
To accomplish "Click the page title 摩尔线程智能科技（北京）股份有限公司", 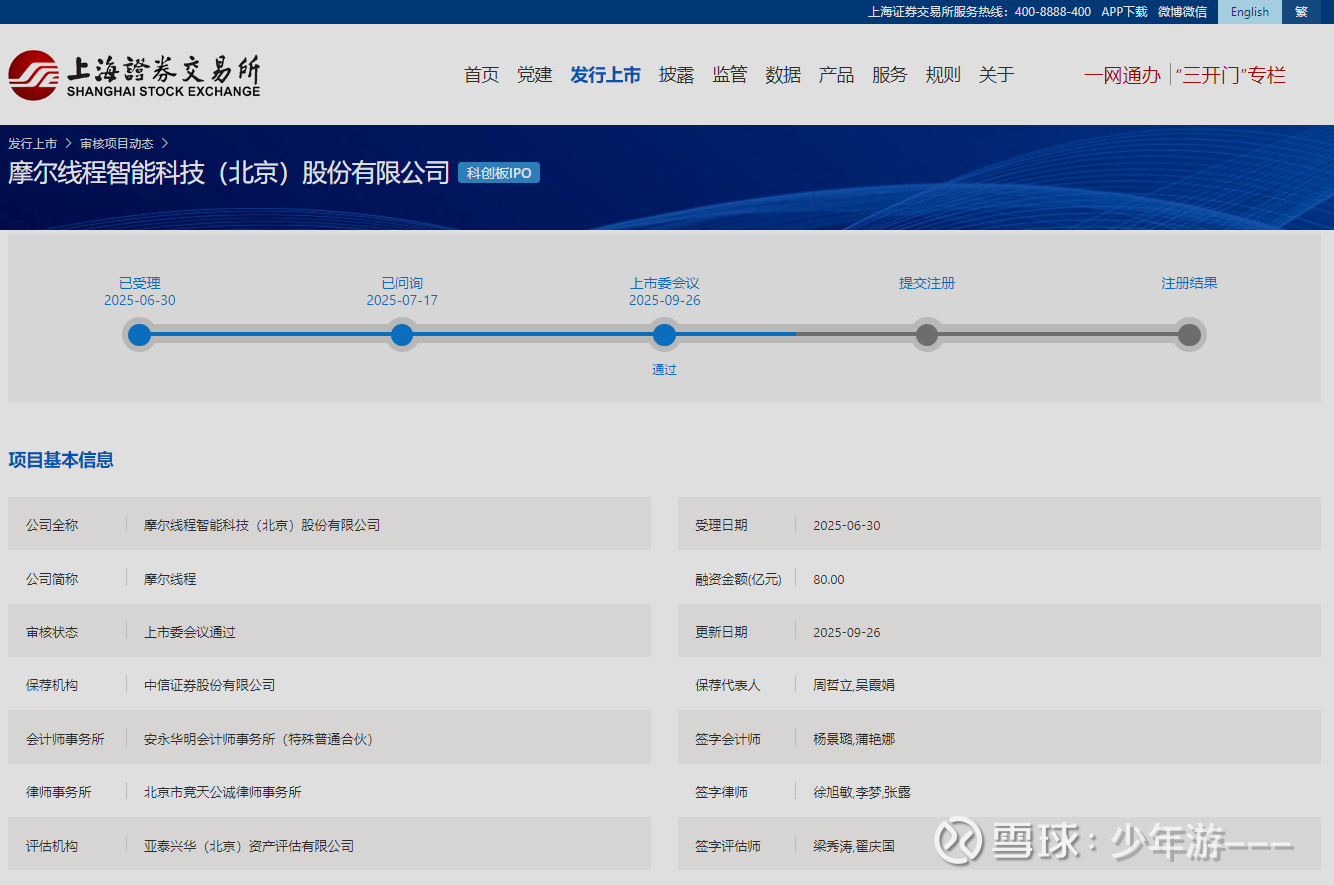I will click(229, 173).
